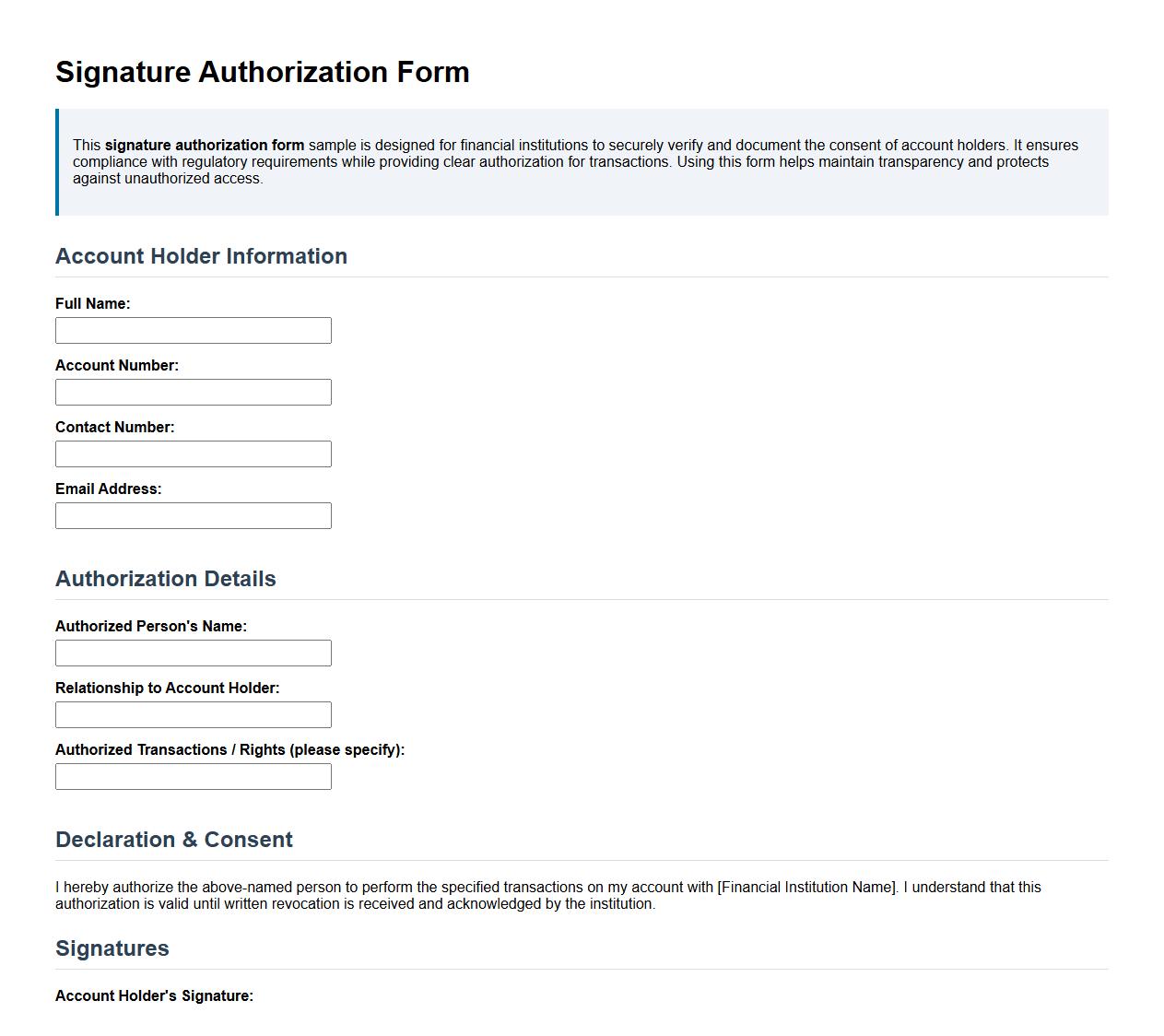Click the Email Address input field
The width and height of the screenshot is (1164, 1036).
pyautogui.click(x=194, y=515)
